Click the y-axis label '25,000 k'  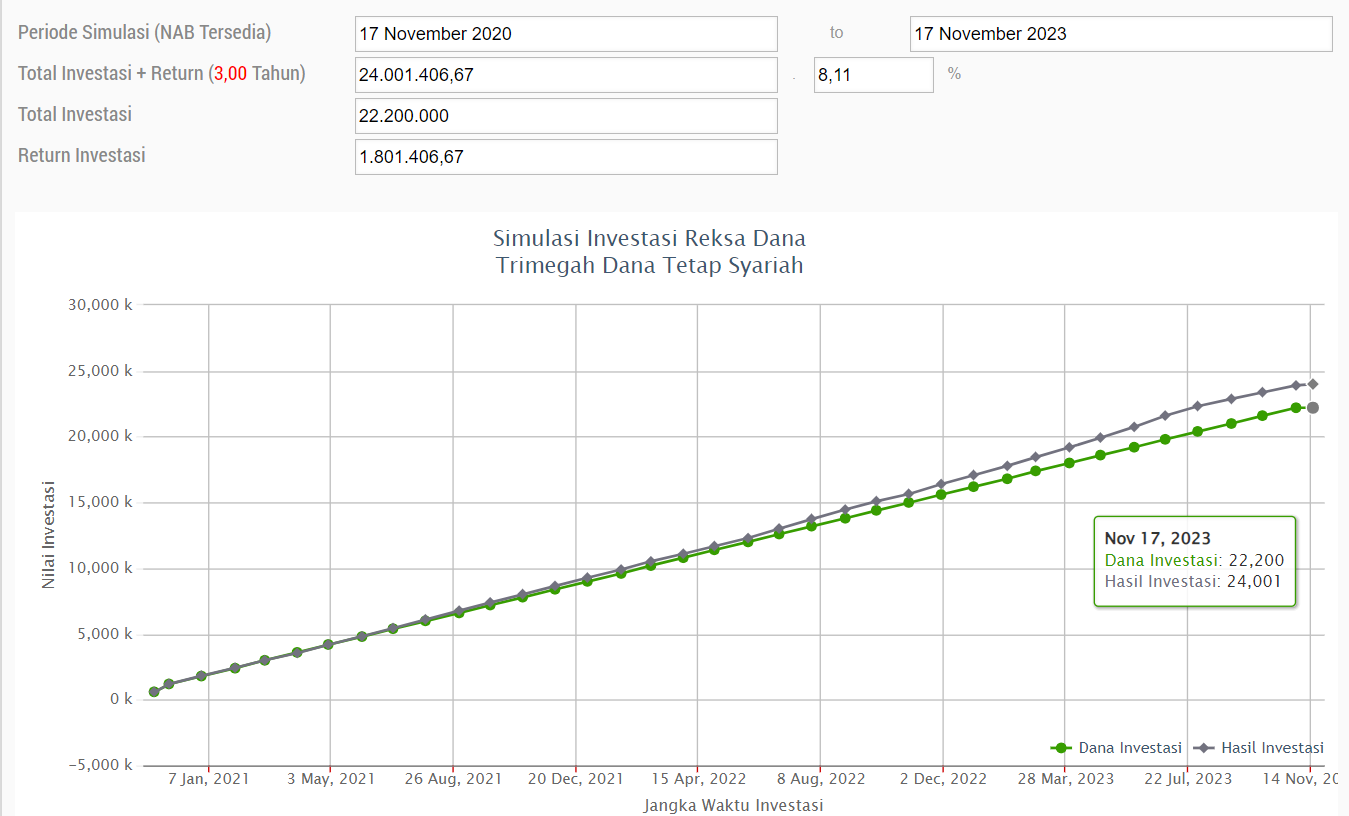pos(101,371)
